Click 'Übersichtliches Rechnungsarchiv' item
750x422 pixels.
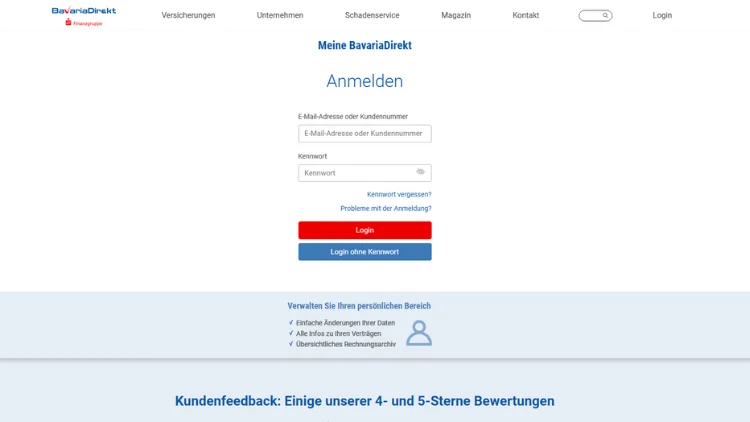click(x=346, y=344)
